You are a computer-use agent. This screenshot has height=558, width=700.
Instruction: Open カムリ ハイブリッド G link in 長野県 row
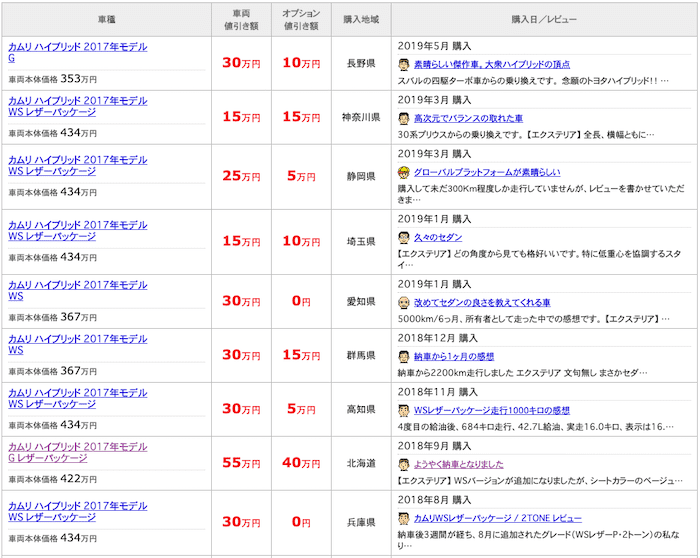point(78,53)
